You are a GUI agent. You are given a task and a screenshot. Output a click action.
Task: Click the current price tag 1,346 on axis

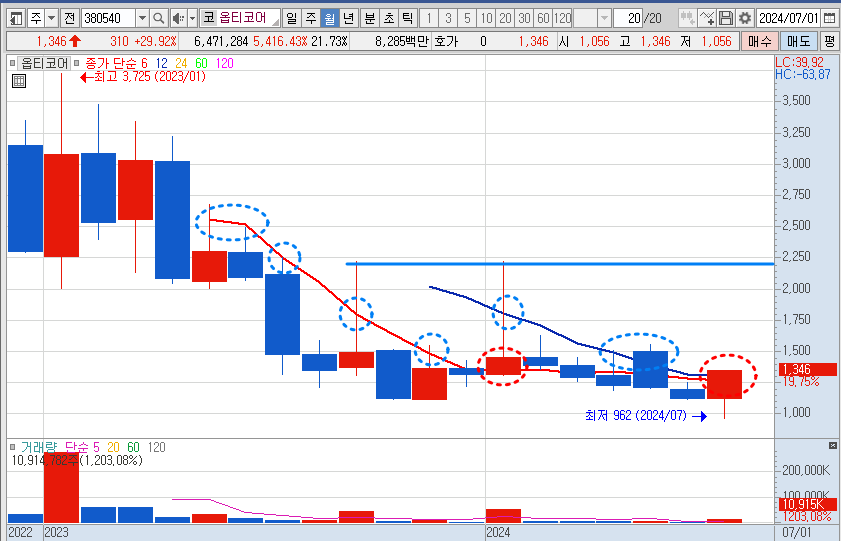[808, 369]
